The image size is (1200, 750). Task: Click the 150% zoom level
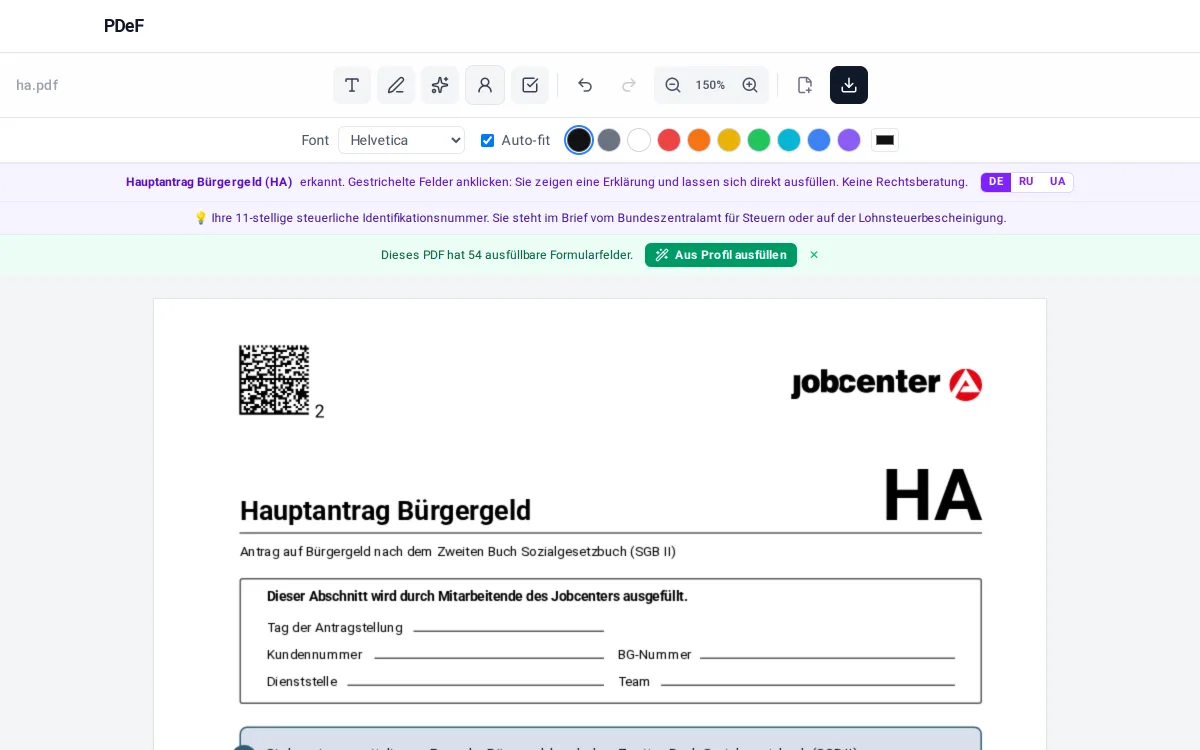pos(710,85)
